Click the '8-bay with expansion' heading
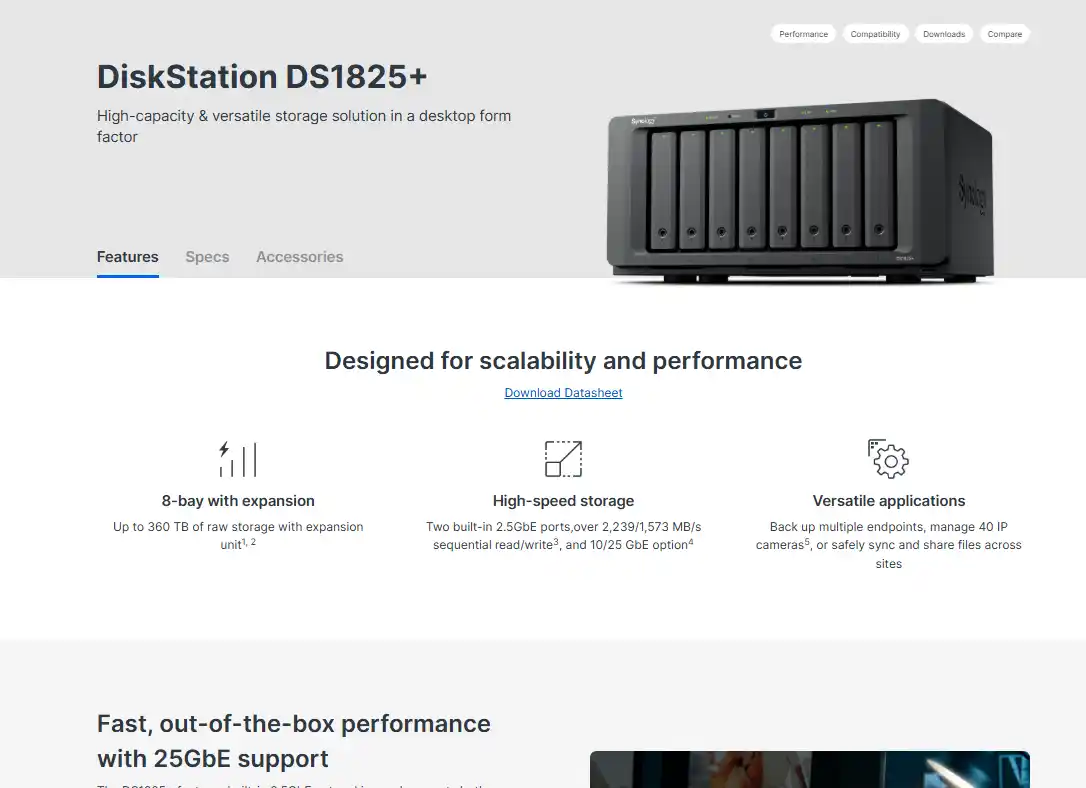This screenshot has width=1086, height=788. click(x=238, y=501)
